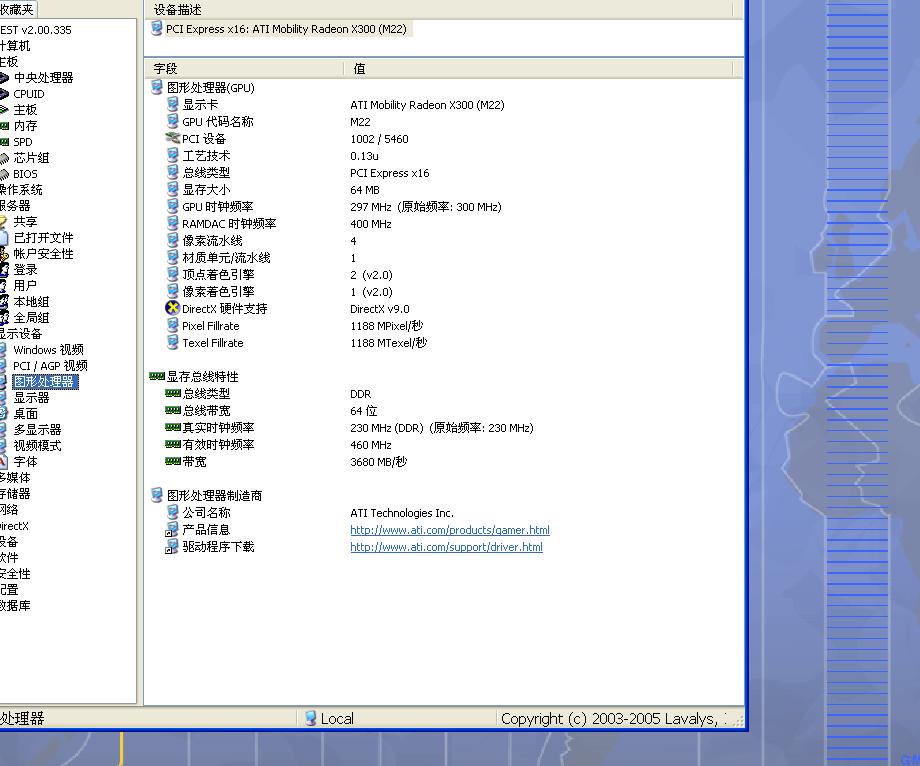Viewport: 920px width, 766px height.
Task: Select the DirectX v9.0 value
Action: coord(380,309)
